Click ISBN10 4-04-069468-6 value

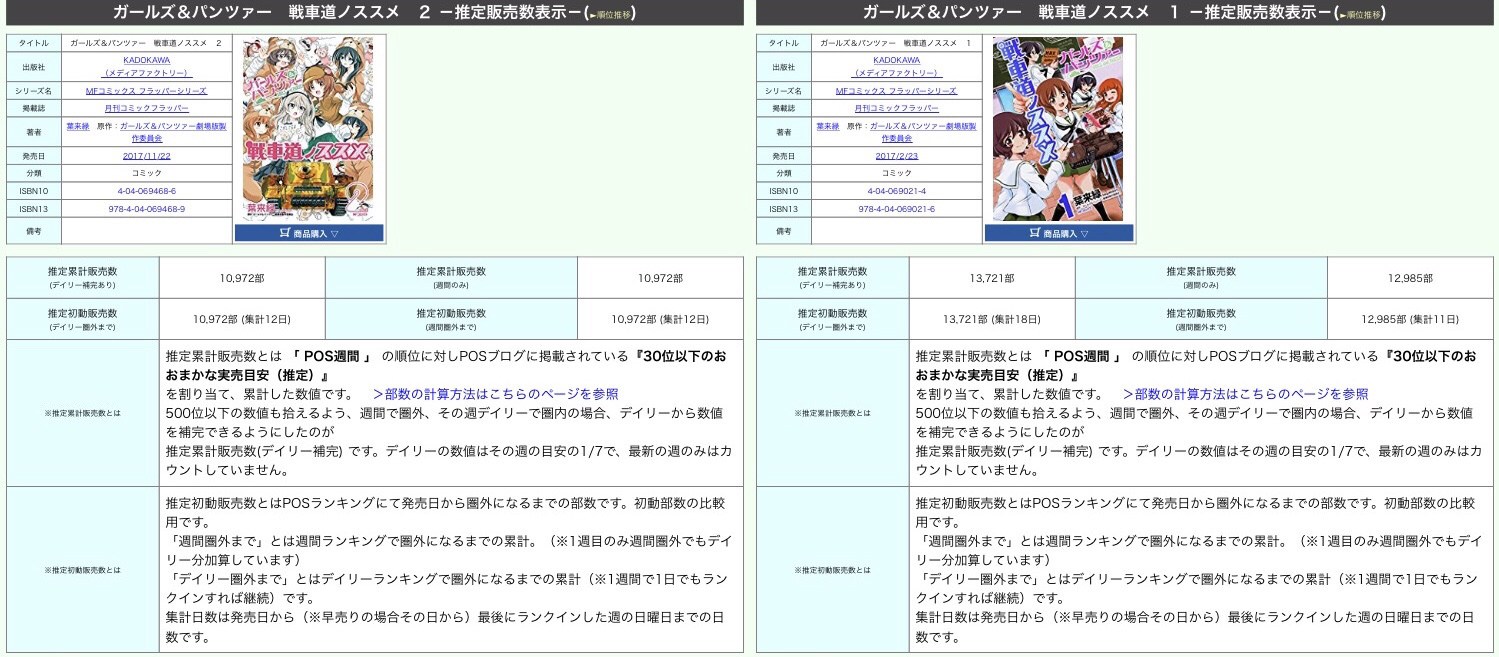147,191
